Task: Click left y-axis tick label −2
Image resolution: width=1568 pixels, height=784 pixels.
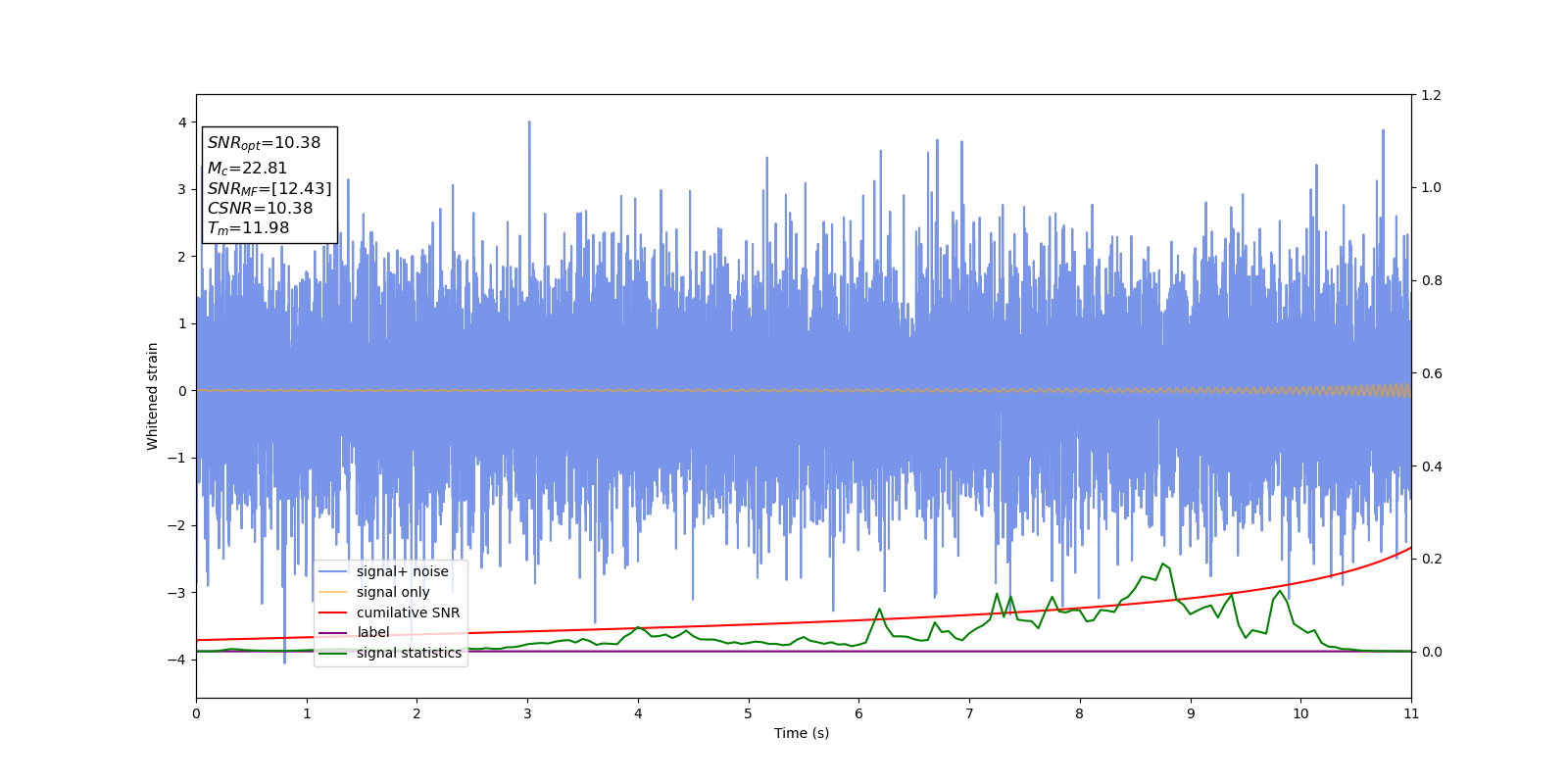Action: [x=176, y=525]
